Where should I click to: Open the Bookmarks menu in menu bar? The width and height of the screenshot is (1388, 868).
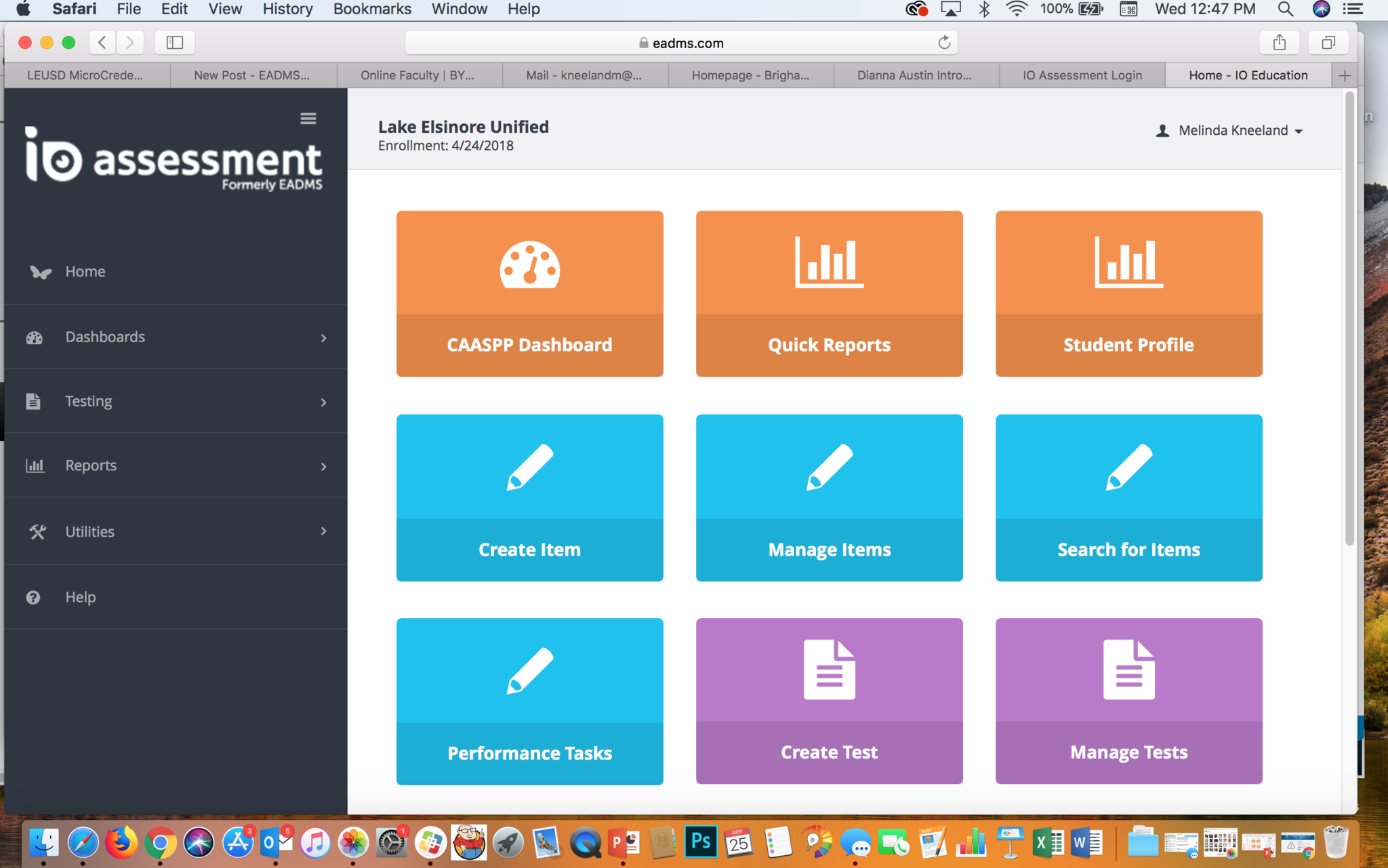(x=372, y=9)
